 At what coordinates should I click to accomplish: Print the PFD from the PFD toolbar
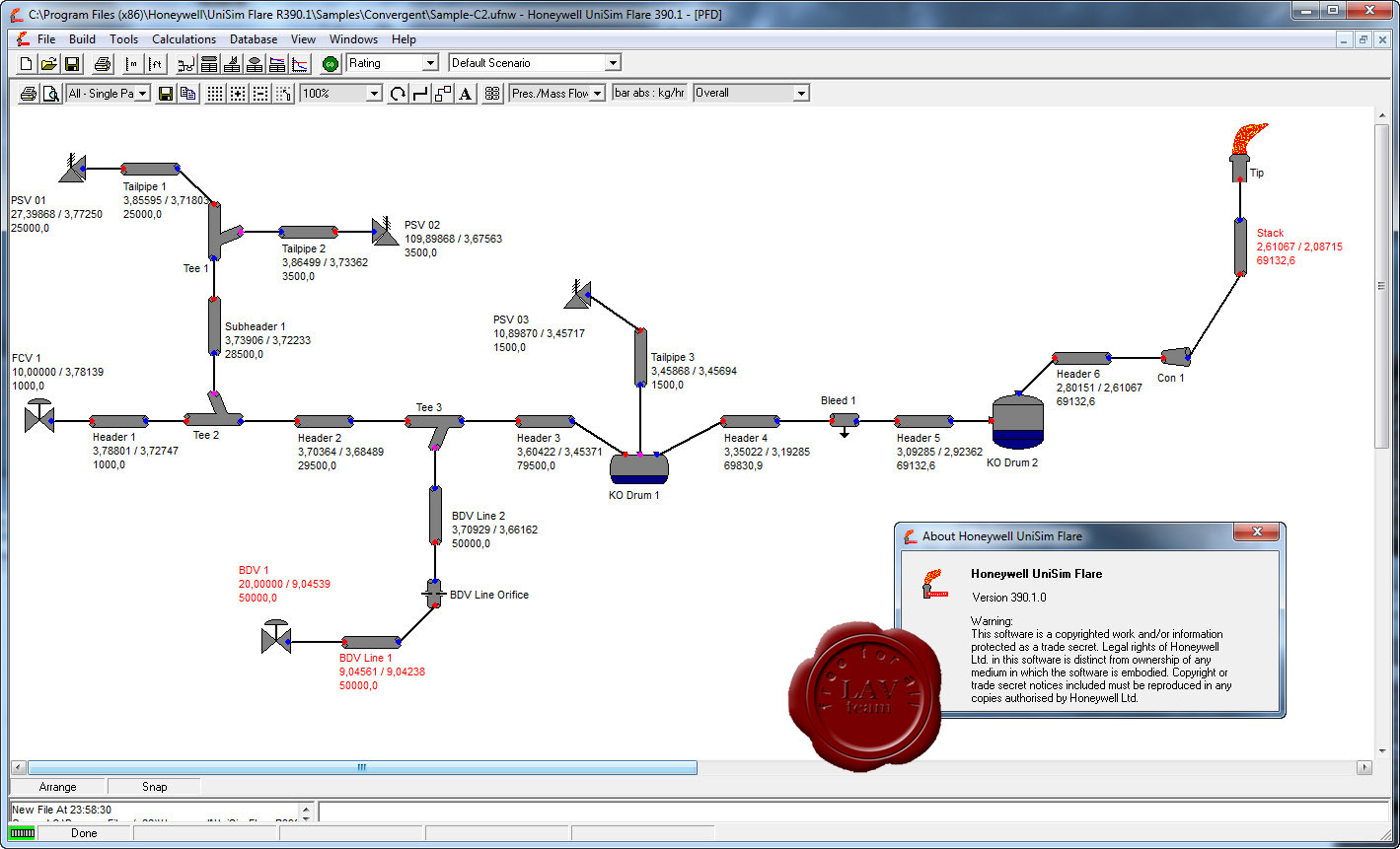[x=29, y=94]
